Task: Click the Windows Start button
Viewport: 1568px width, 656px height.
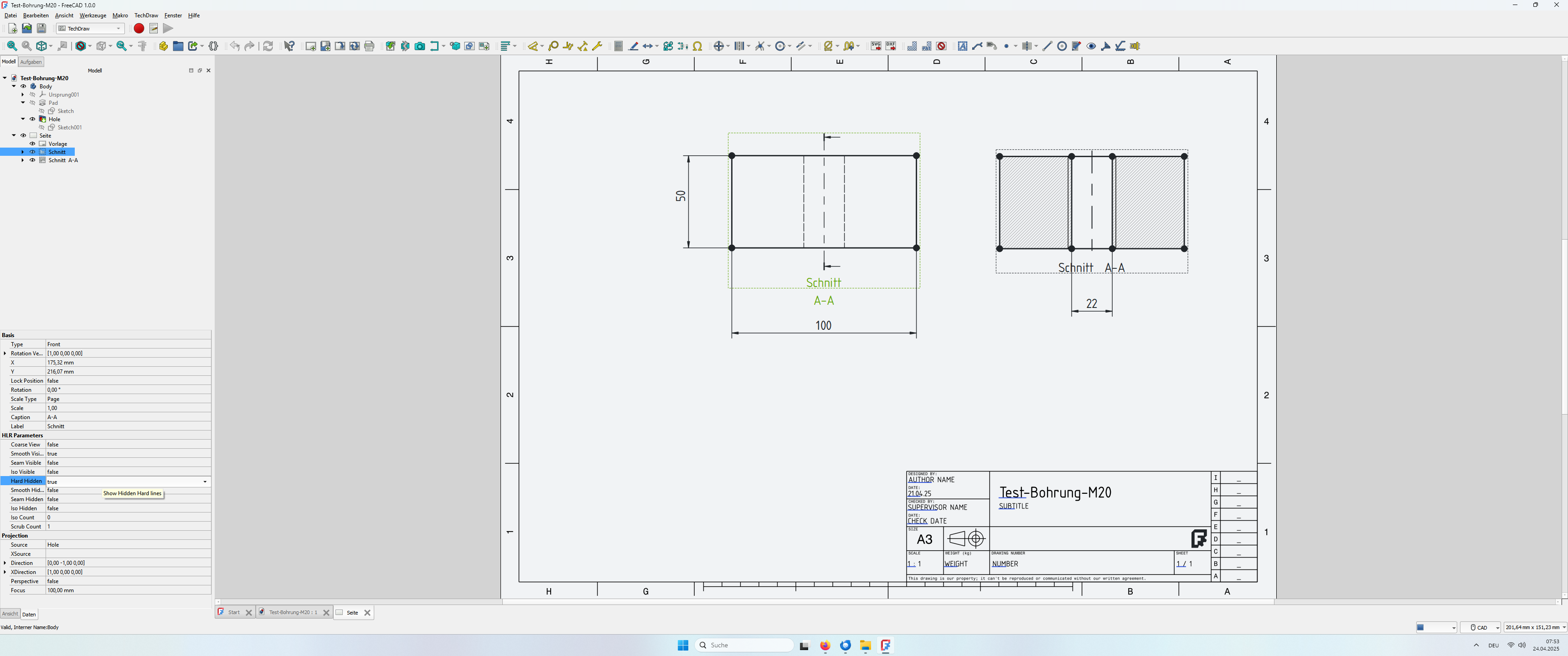Action: coord(682,645)
